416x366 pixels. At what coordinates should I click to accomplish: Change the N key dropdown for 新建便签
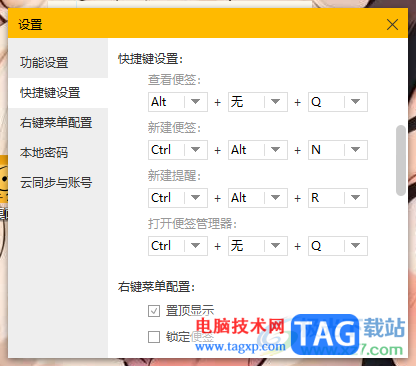tap(338, 150)
